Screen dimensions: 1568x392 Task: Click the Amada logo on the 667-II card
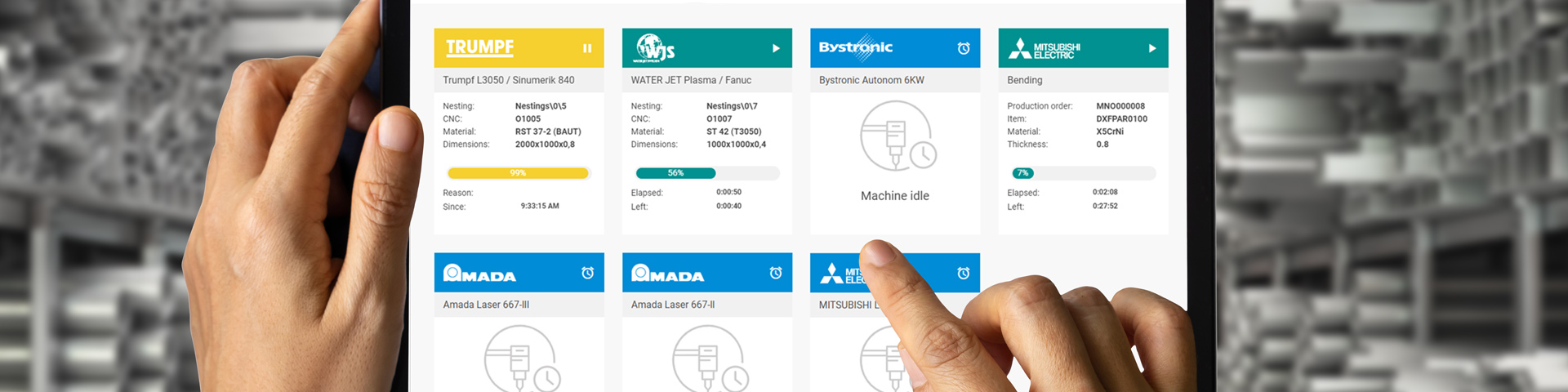(667, 274)
